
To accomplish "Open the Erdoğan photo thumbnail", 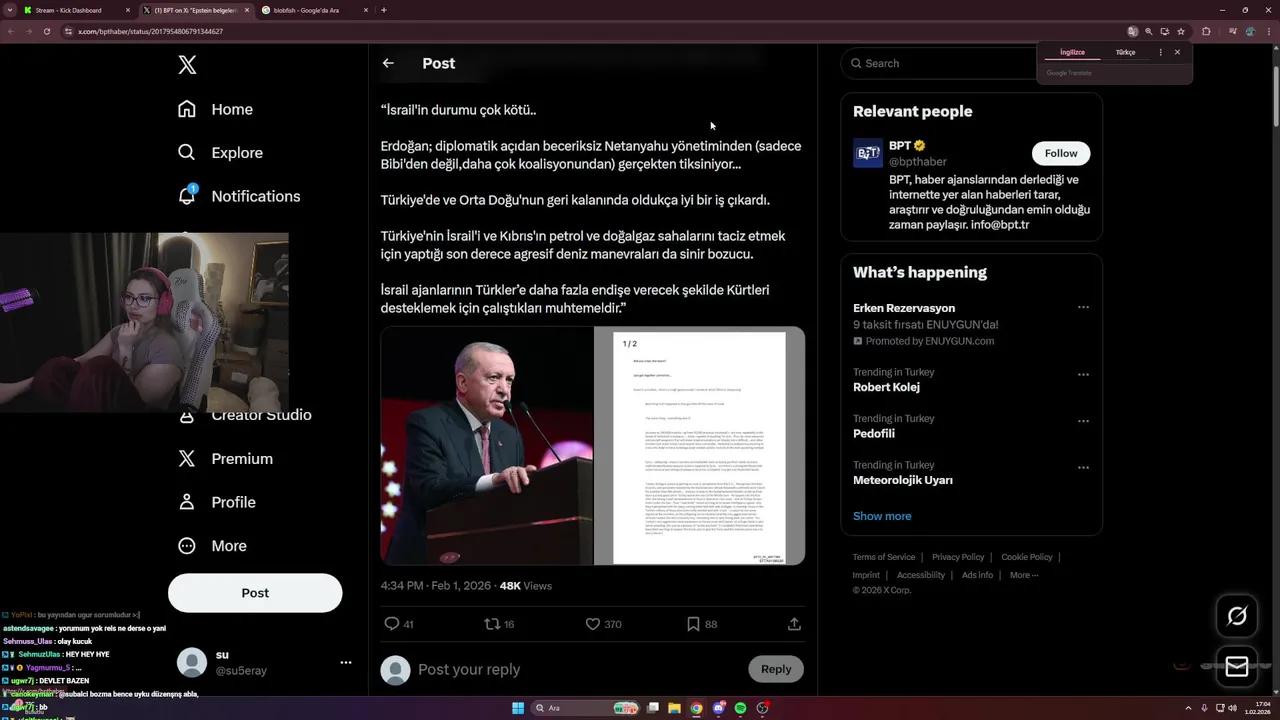I will 487,446.
